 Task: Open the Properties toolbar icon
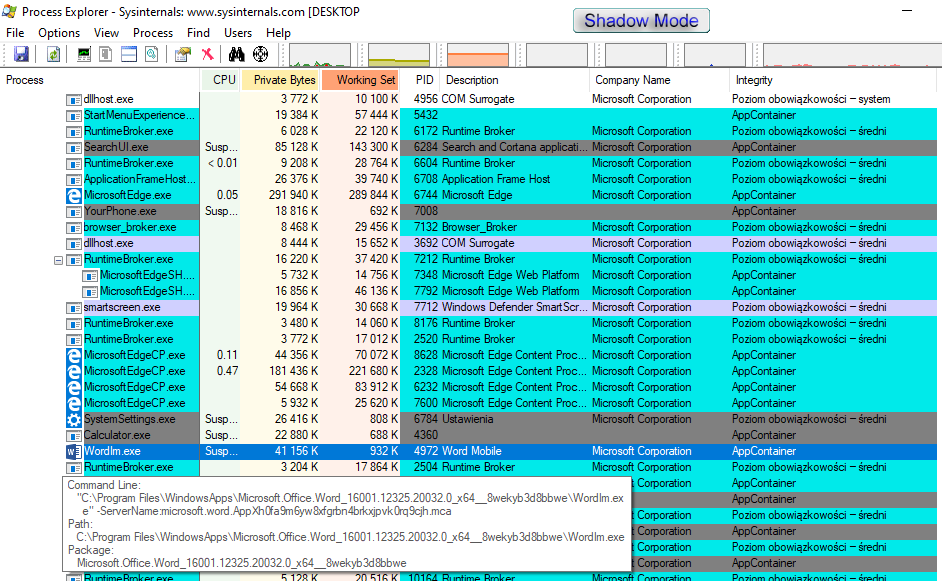pos(183,54)
